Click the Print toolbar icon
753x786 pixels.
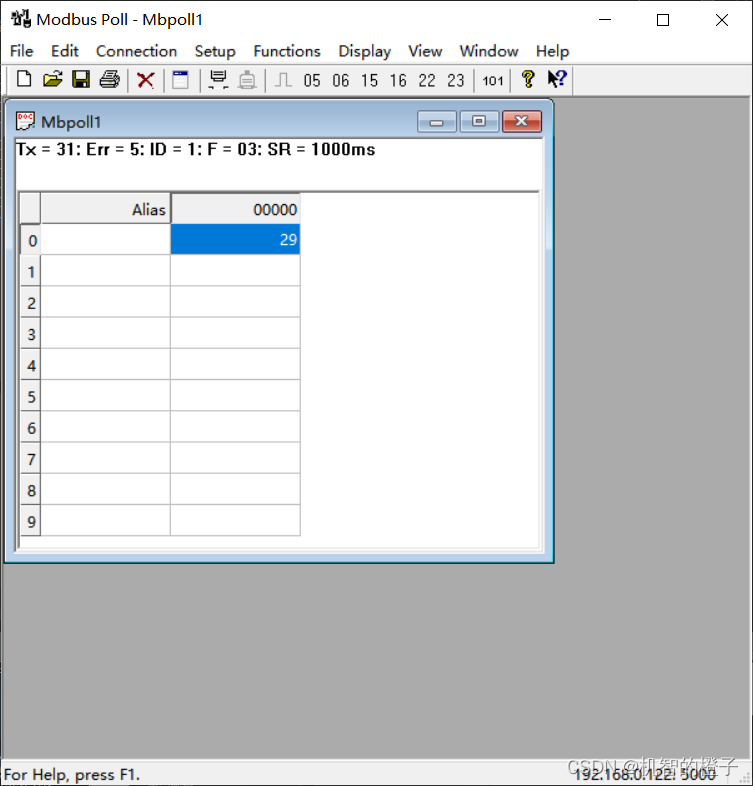coord(110,79)
